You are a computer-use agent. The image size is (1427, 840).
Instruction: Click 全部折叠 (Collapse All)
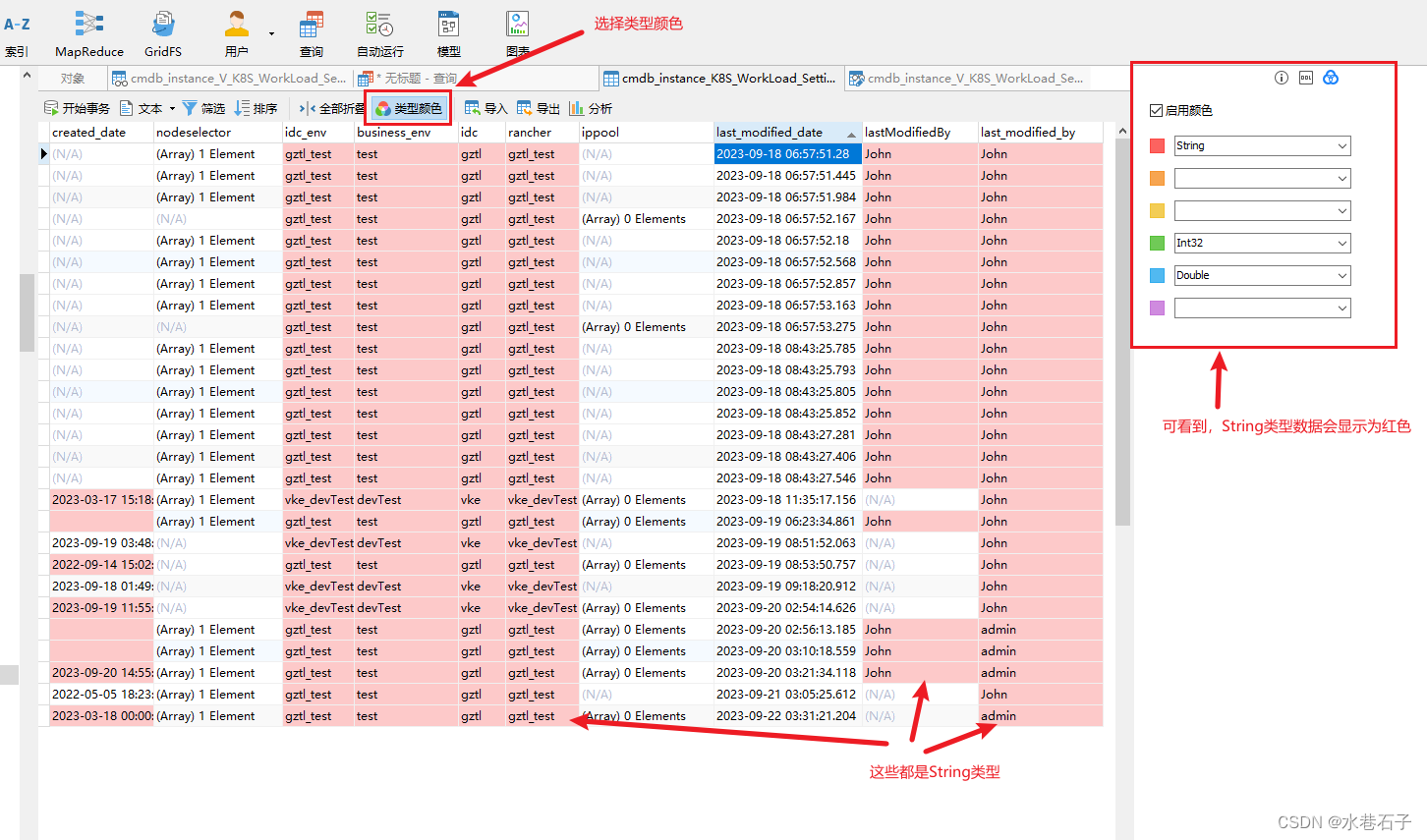tap(331, 108)
